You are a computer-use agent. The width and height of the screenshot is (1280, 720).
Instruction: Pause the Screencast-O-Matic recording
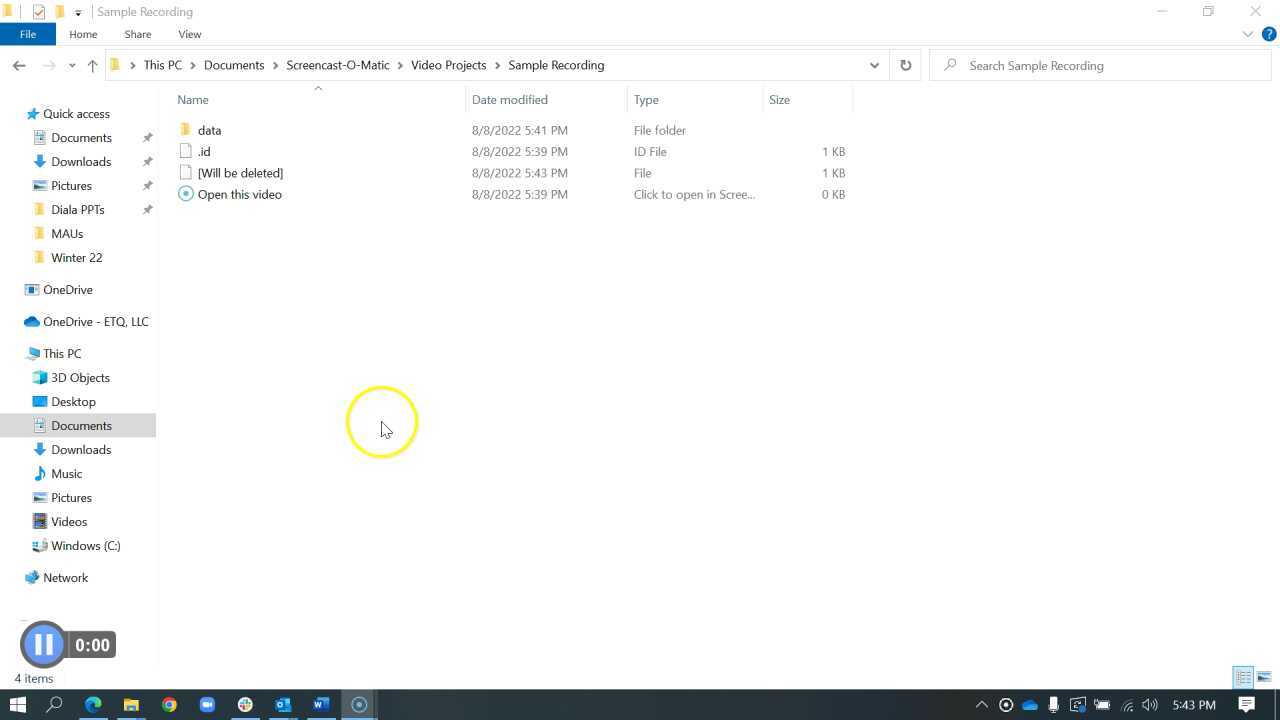click(43, 644)
